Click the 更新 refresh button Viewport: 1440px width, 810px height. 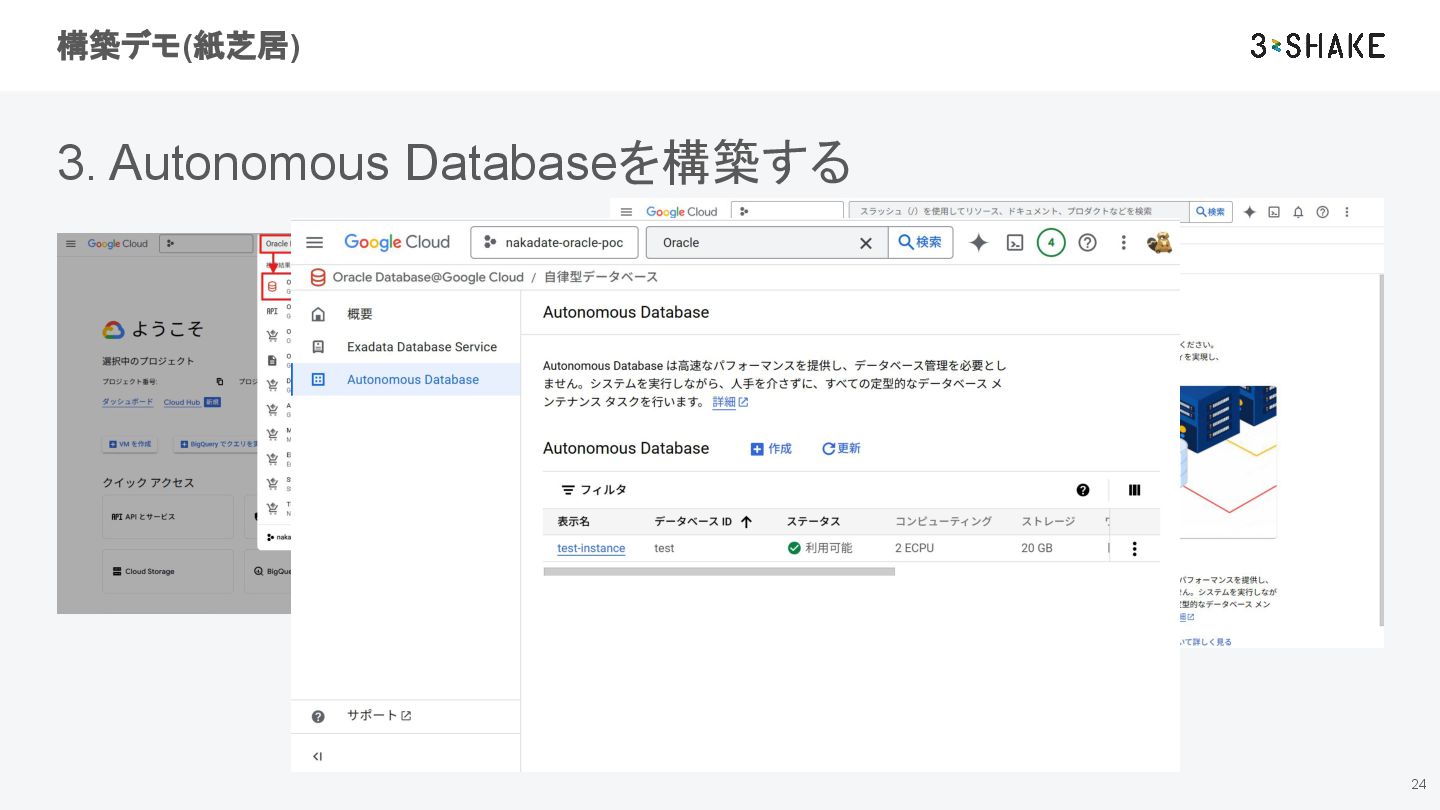(x=841, y=449)
